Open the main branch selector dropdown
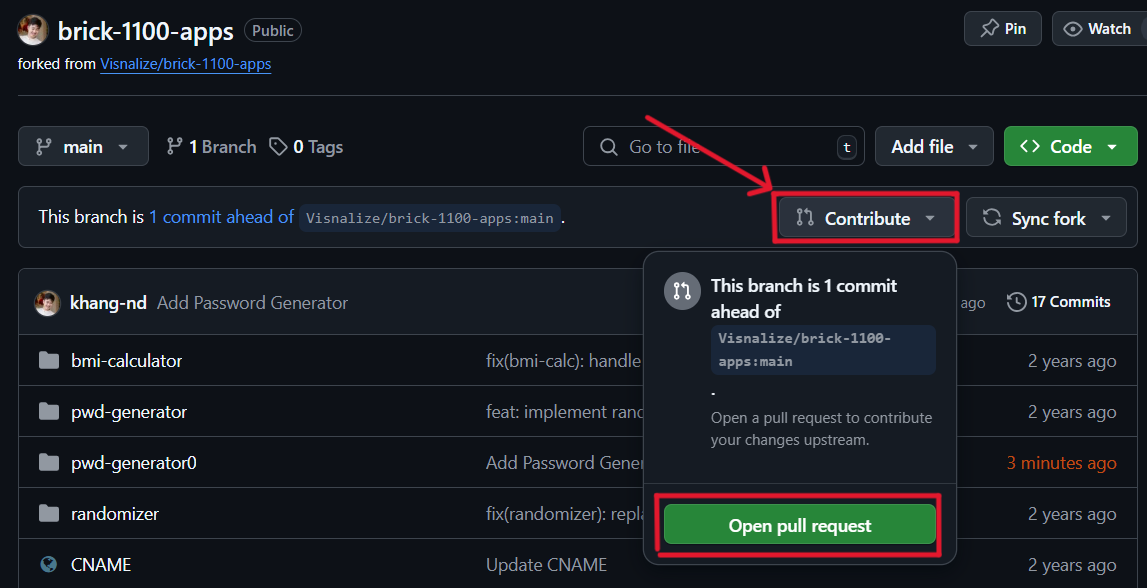This screenshot has width=1147, height=588. coord(83,146)
